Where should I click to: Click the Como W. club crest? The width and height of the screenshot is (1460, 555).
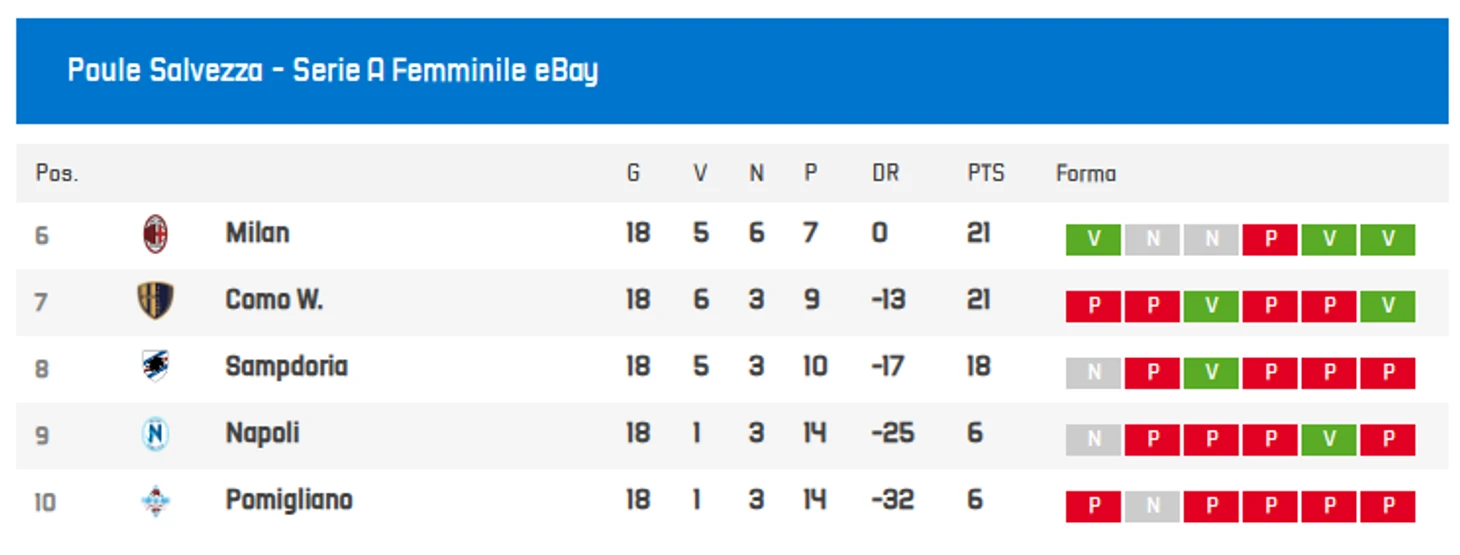click(x=155, y=301)
